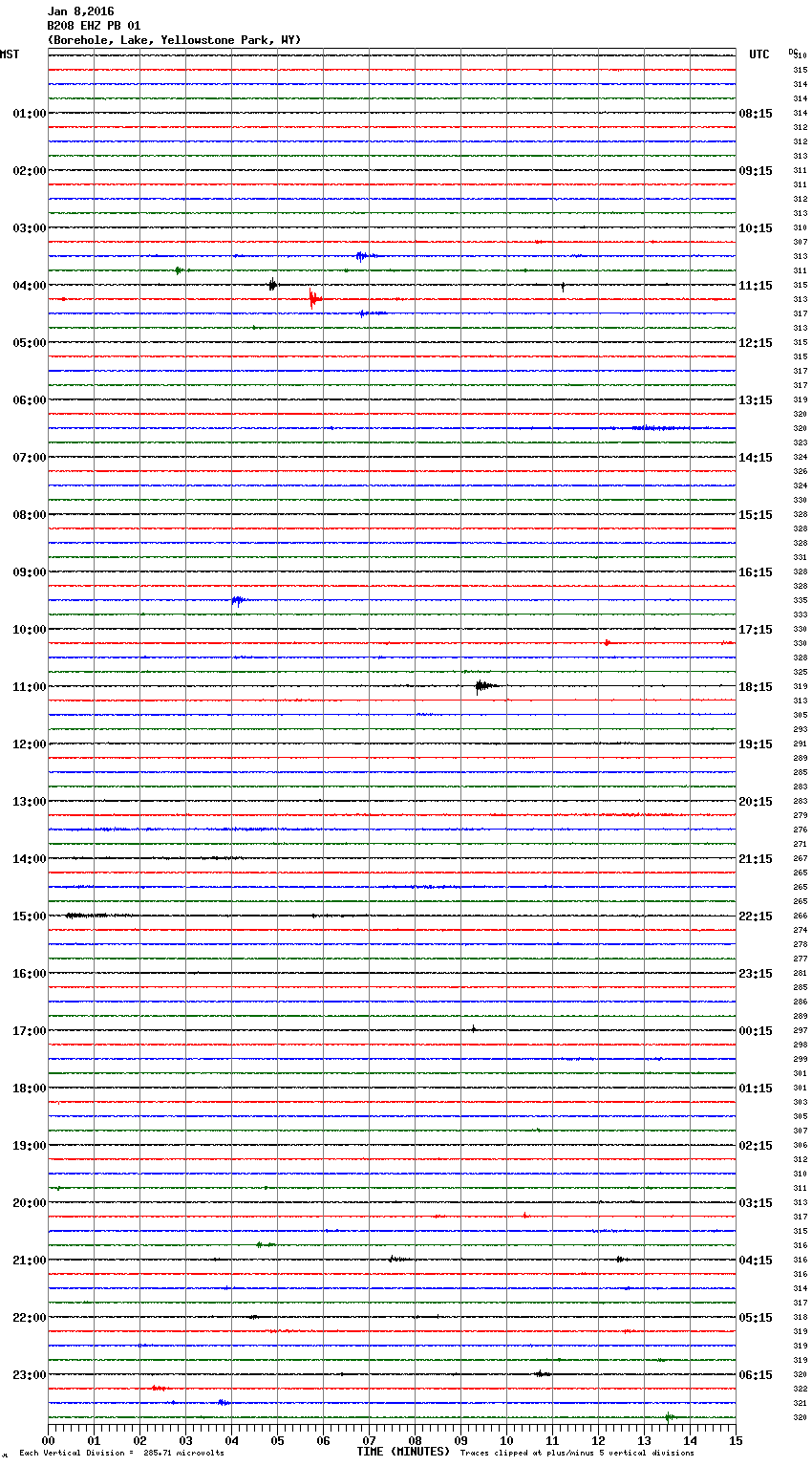The height and width of the screenshot is (1466, 812).
Task: Select the 22:00 MST row label
Action: coord(30,1318)
